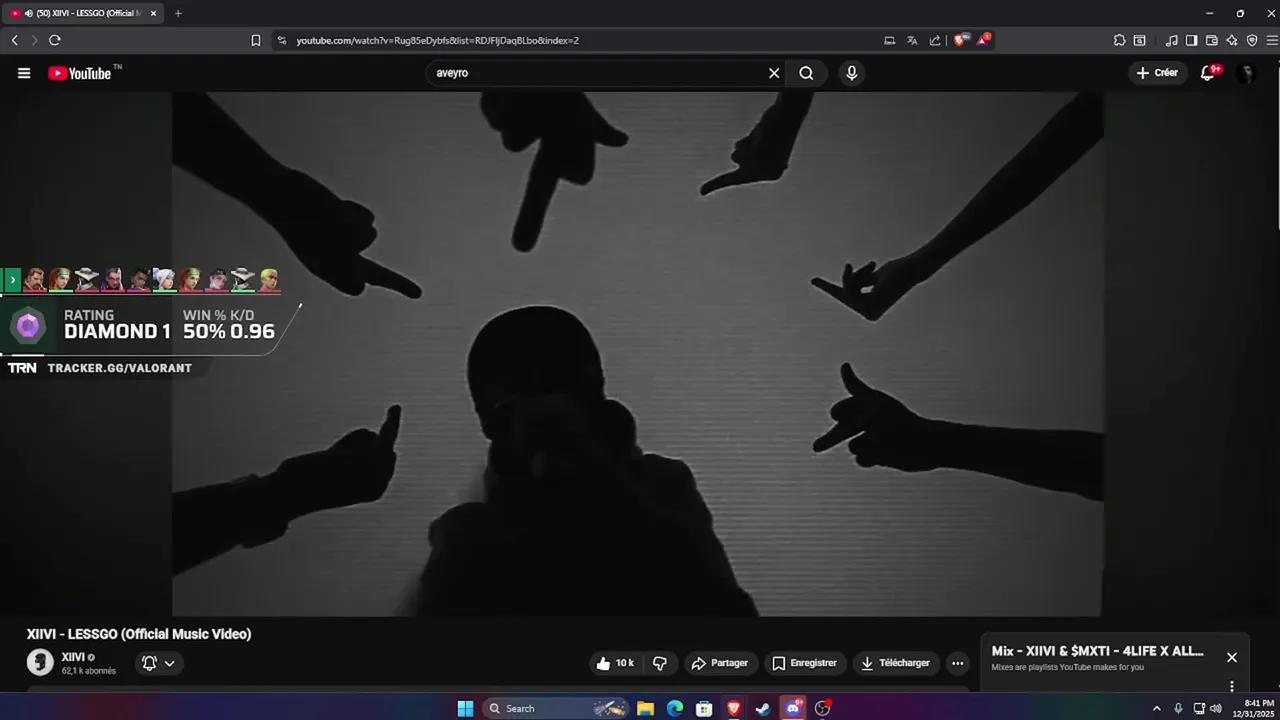Click the taskbar Search box

[557, 708]
